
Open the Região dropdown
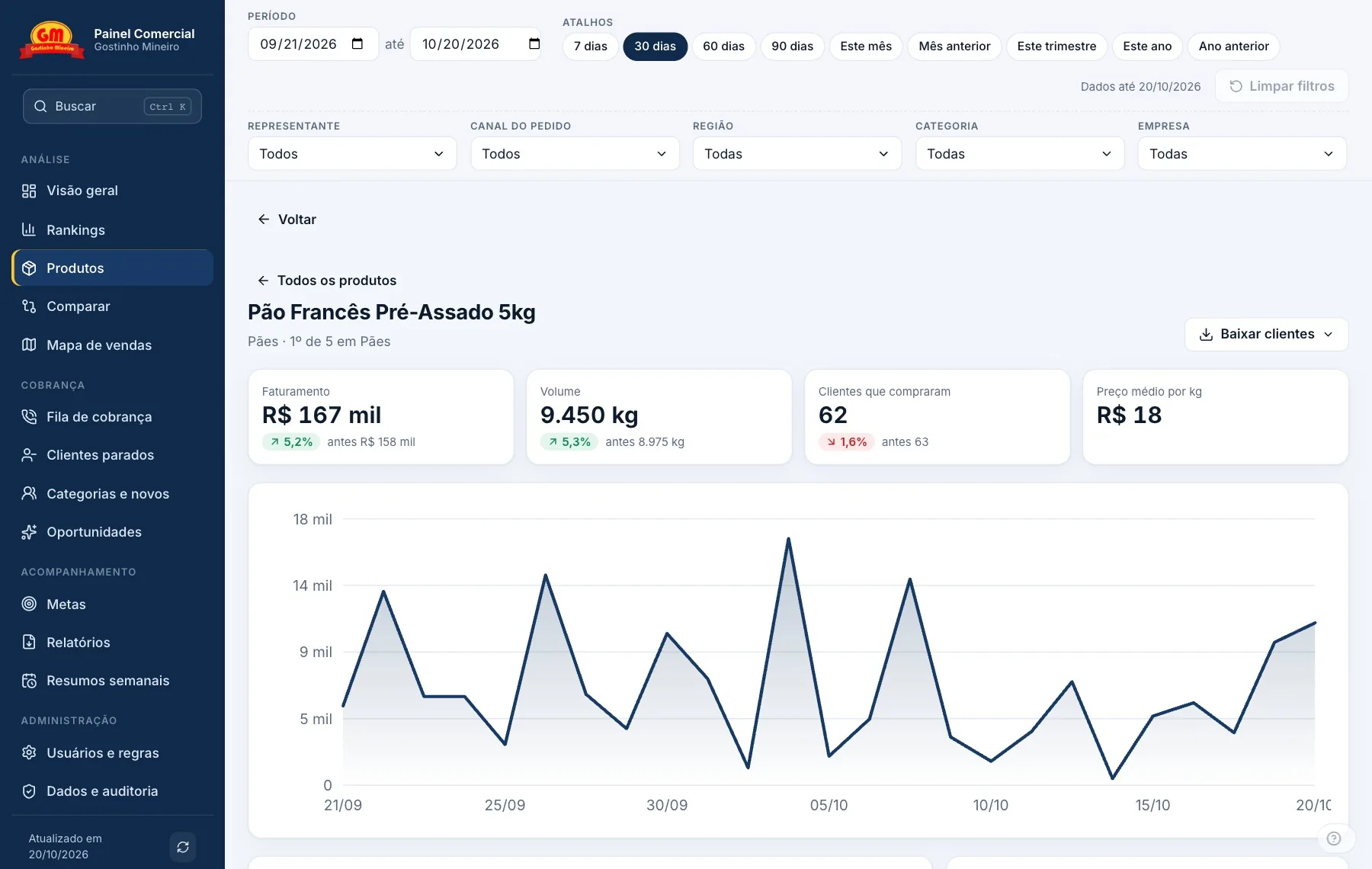click(797, 154)
